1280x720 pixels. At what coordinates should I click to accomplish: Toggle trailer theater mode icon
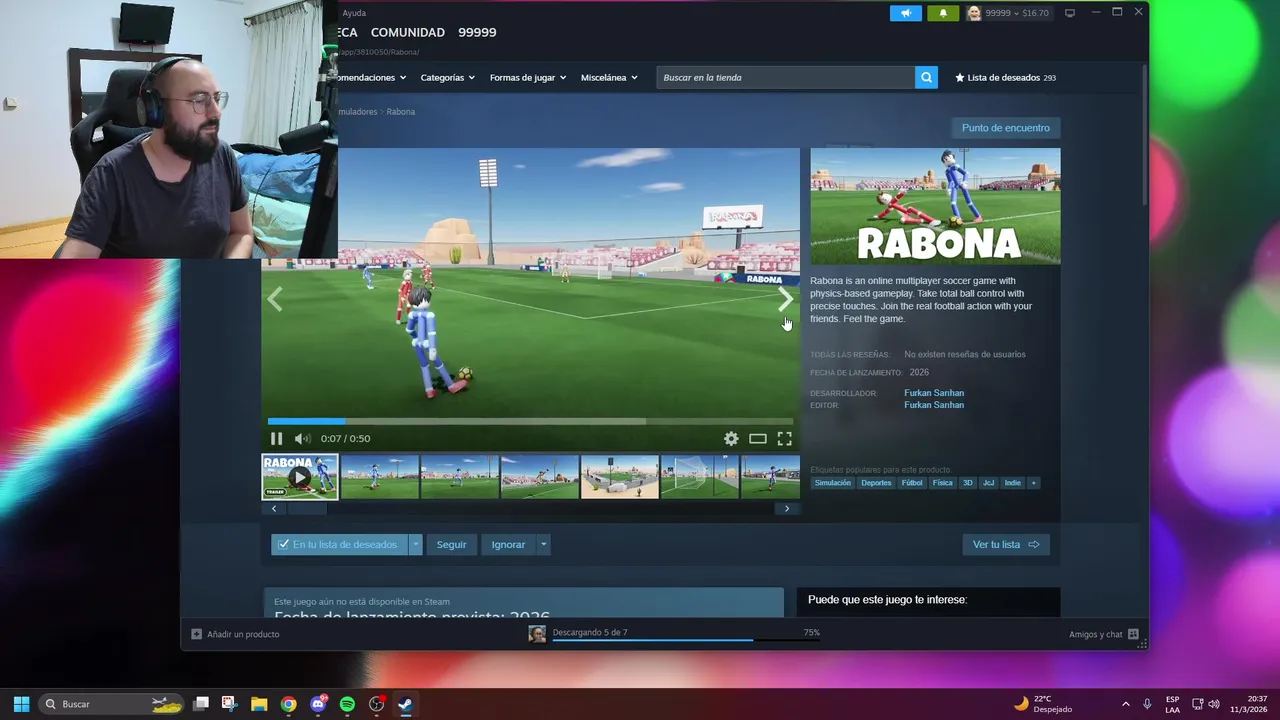point(758,438)
